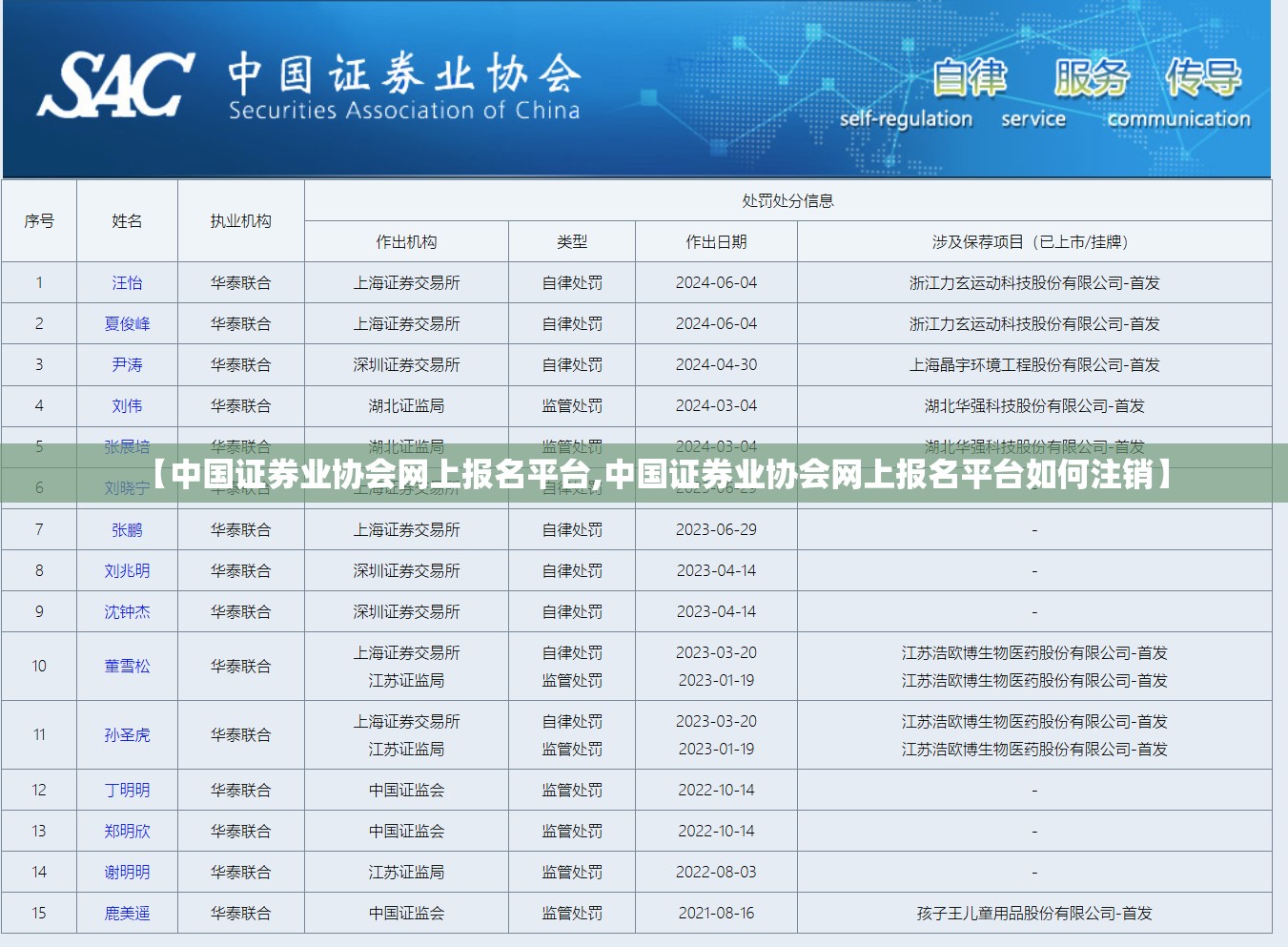Select 深圳证券交易所 in 尹涛's row

407,364
